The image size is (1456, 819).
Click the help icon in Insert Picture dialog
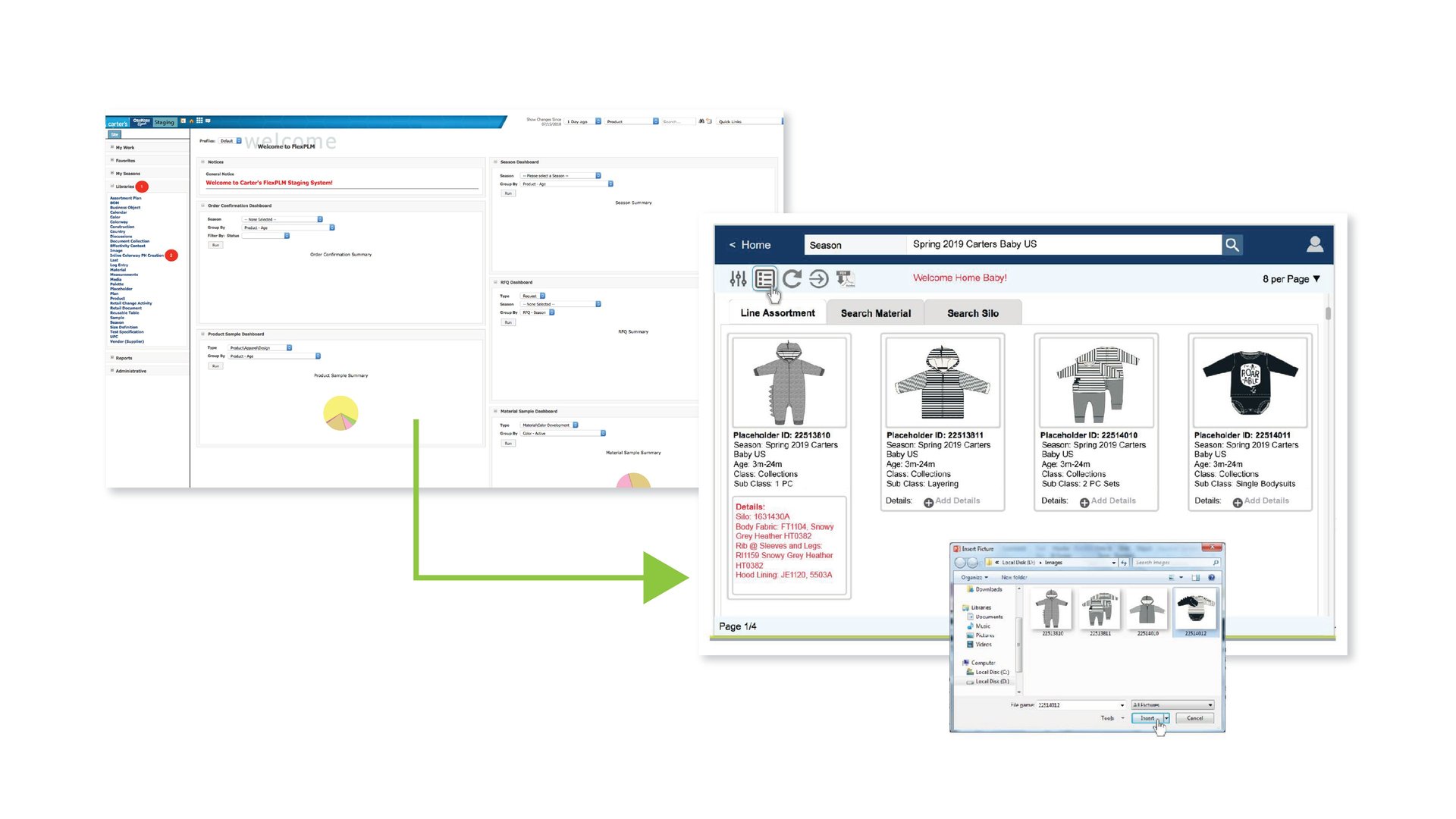coord(1212,578)
